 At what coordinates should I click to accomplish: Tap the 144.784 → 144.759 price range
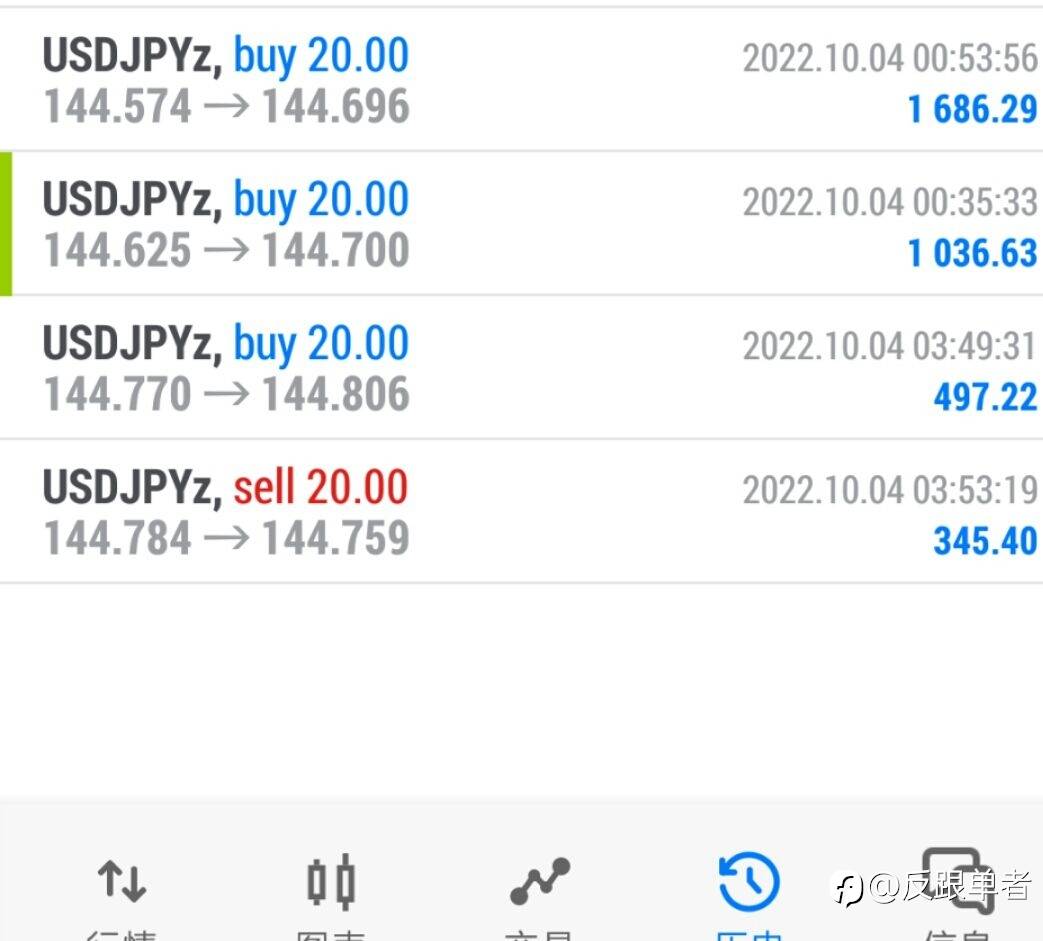(x=226, y=538)
